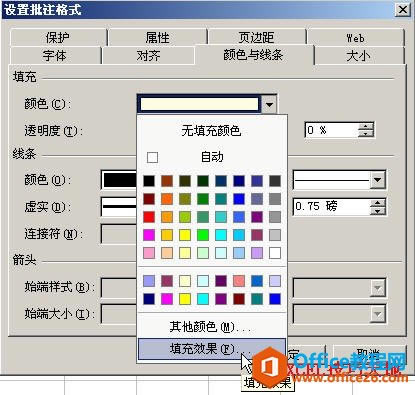Pick the bright green swatch in the fourth palette row
The image size is (415, 395).
(x=203, y=235)
